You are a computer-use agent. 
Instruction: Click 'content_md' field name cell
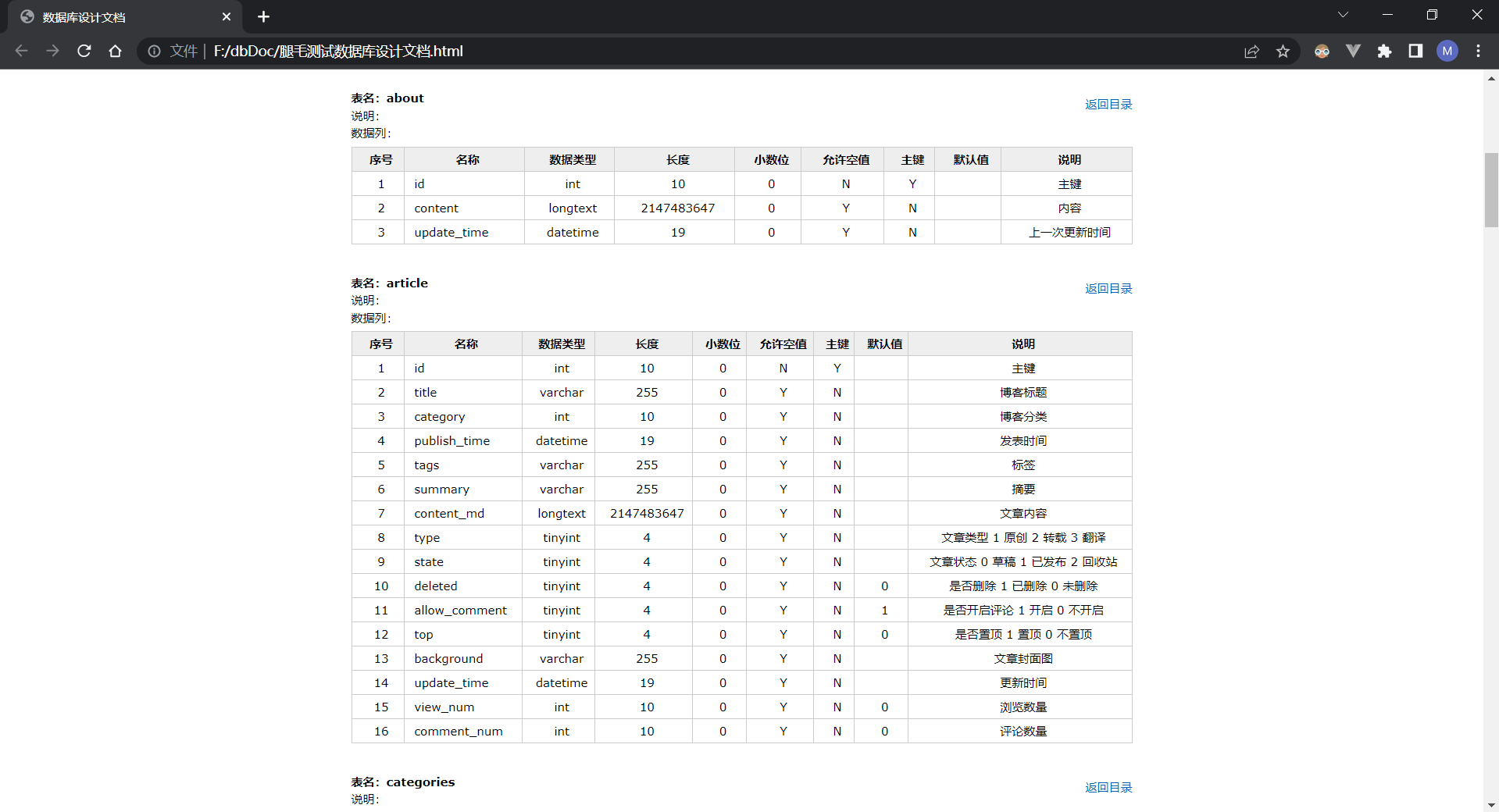(463, 513)
